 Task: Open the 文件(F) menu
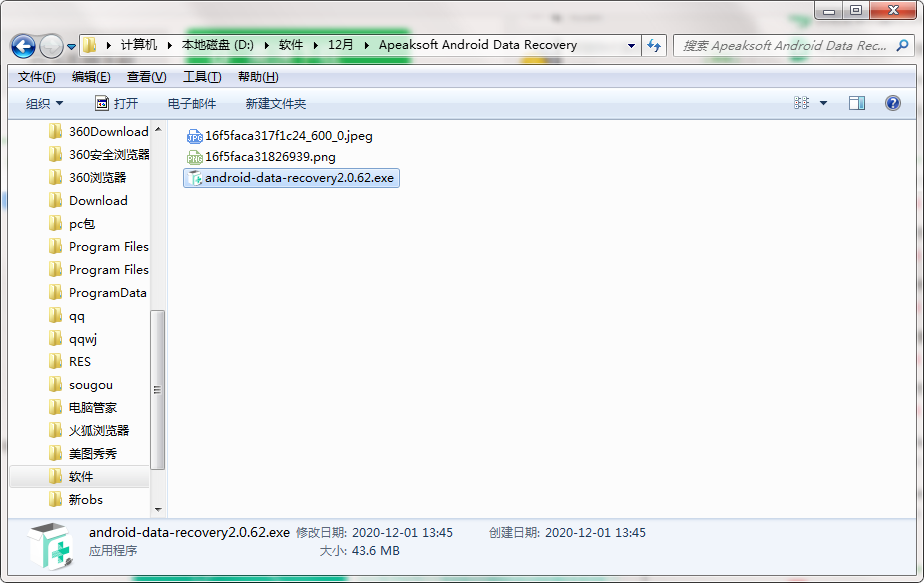pyautogui.click(x=37, y=77)
